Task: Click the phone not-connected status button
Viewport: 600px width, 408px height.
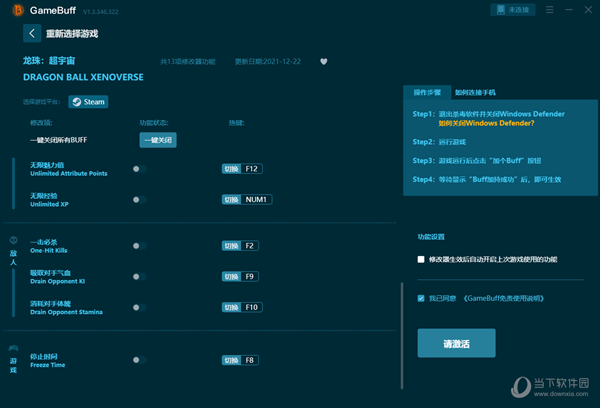Action: click(x=513, y=10)
